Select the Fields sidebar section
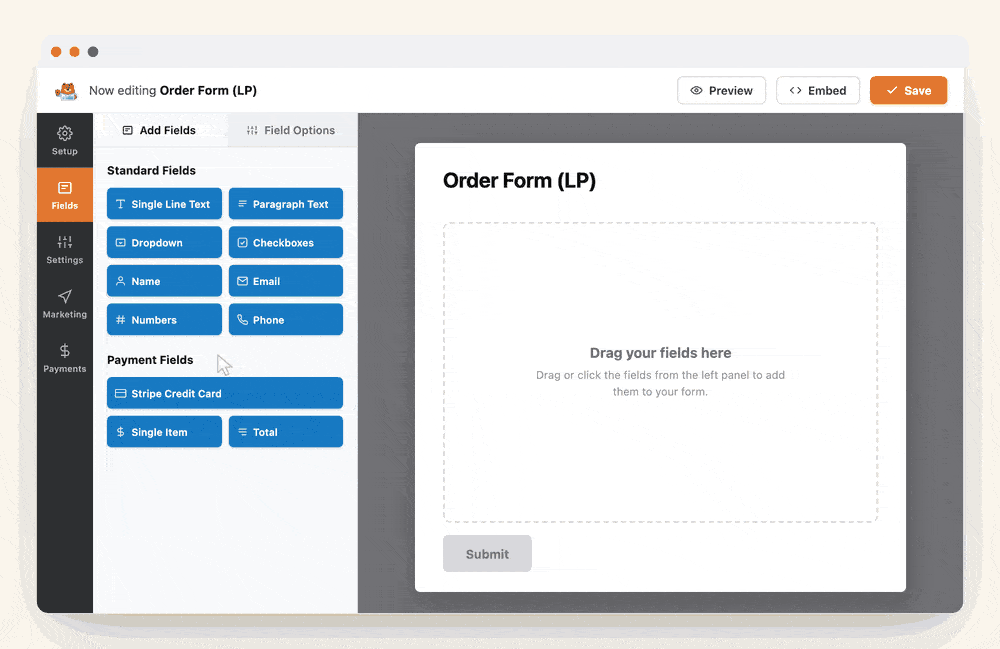 (x=64, y=195)
